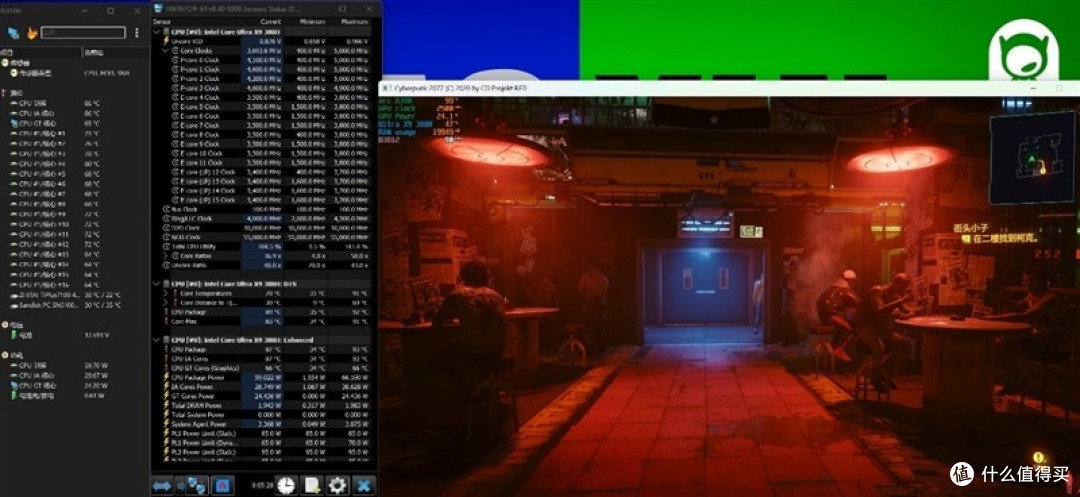This screenshot has width=1080, height=497.
Task: Click the HWiNFO expand-columns double arrow icon
Action: [162, 485]
